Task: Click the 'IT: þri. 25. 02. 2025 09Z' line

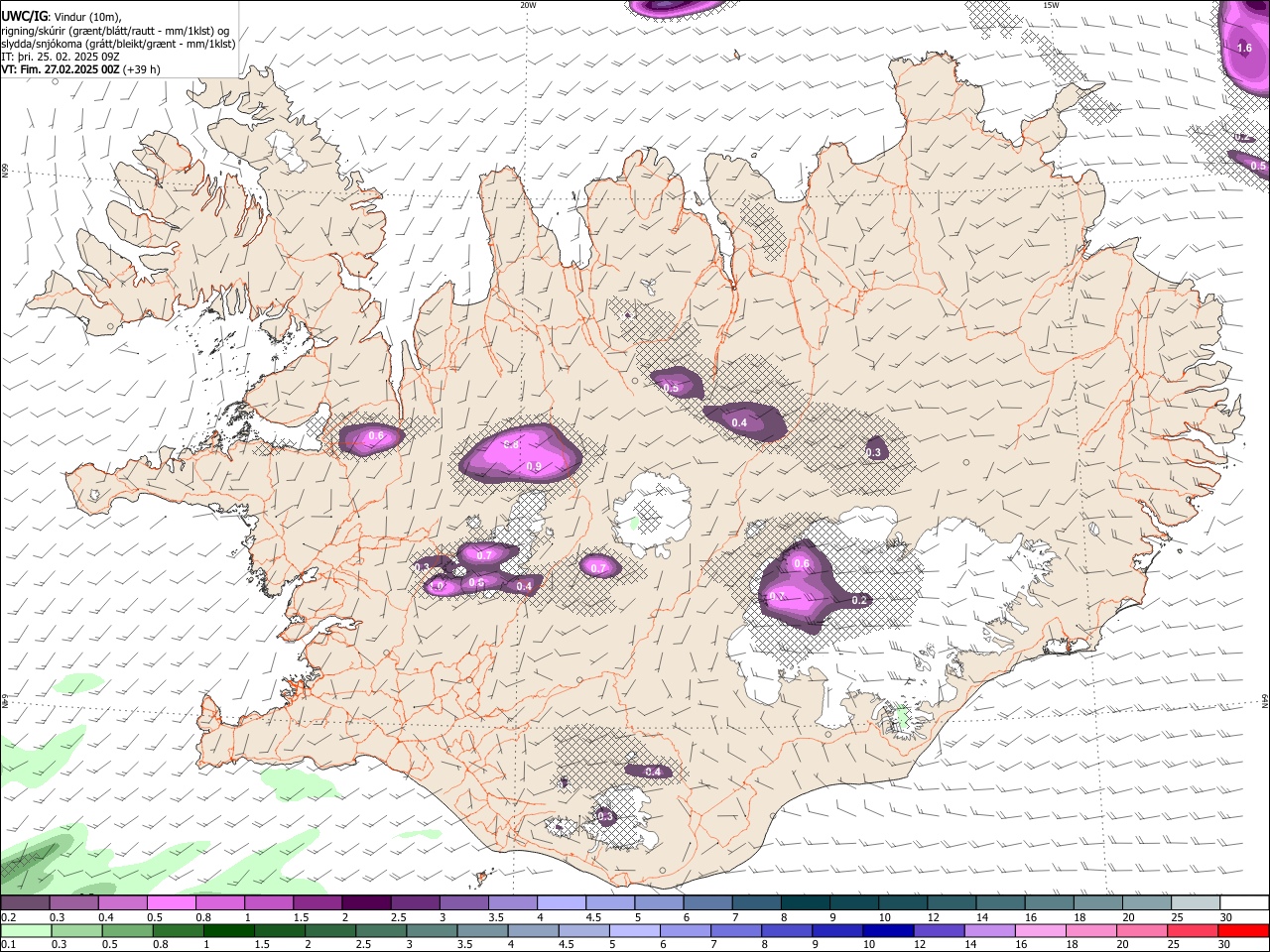Action: click(x=62, y=57)
